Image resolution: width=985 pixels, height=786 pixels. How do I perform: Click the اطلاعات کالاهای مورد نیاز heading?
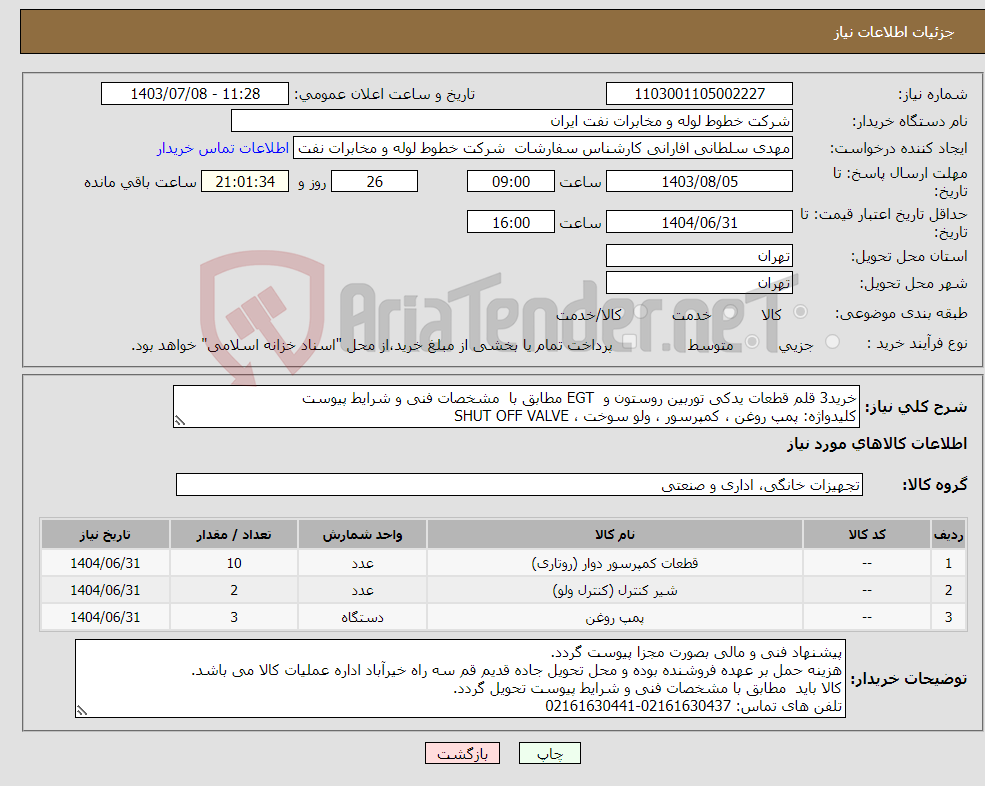pos(877,444)
